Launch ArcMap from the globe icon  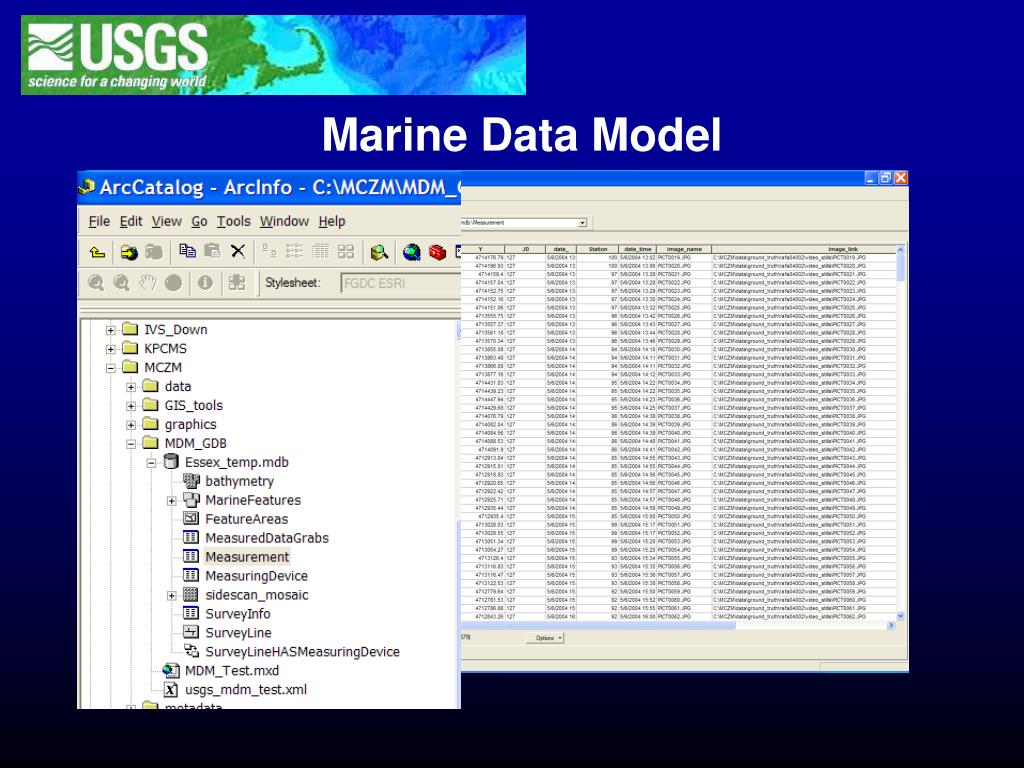click(412, 252)
